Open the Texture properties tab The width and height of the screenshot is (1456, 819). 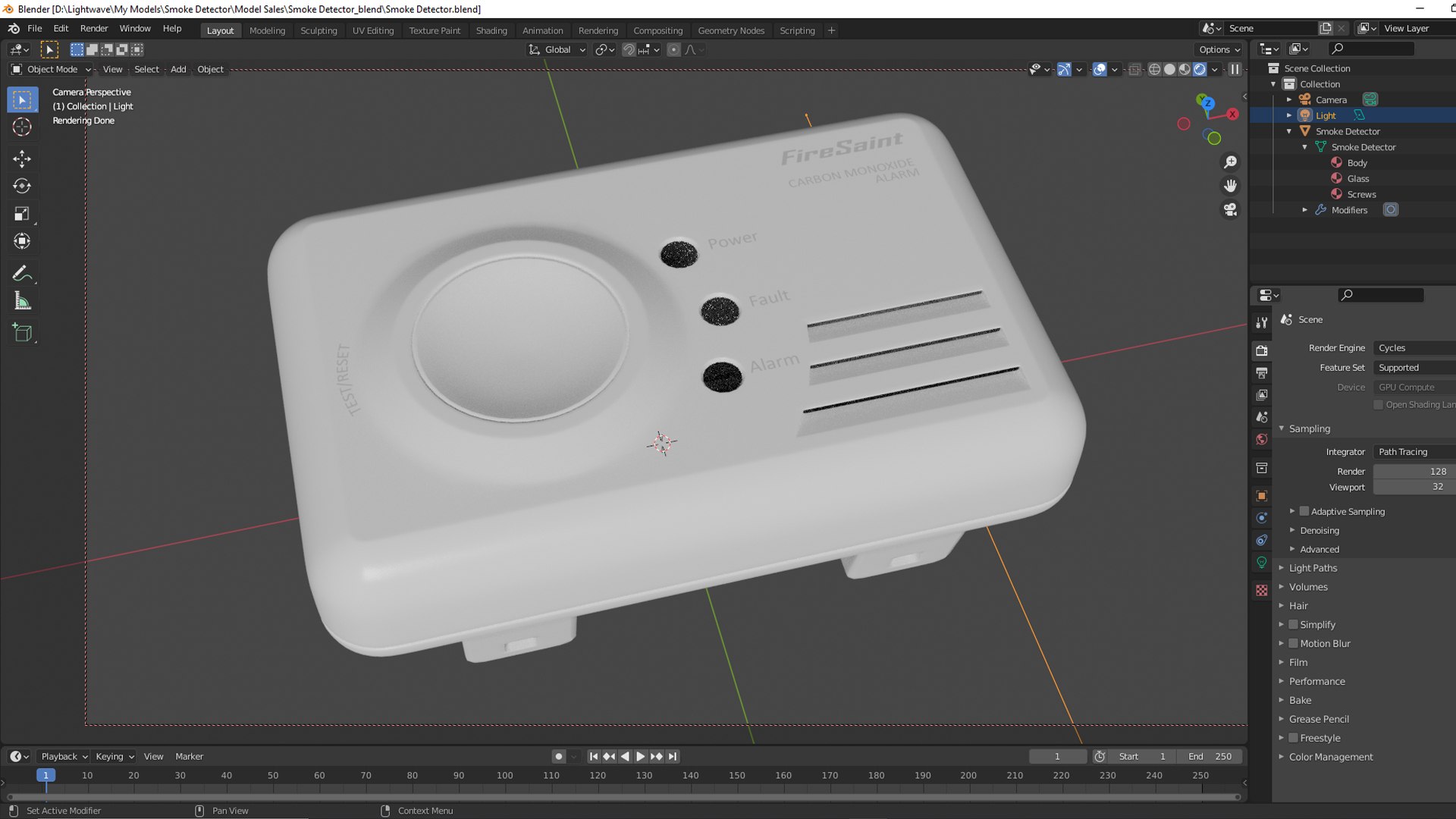[x=1262, y=590]
